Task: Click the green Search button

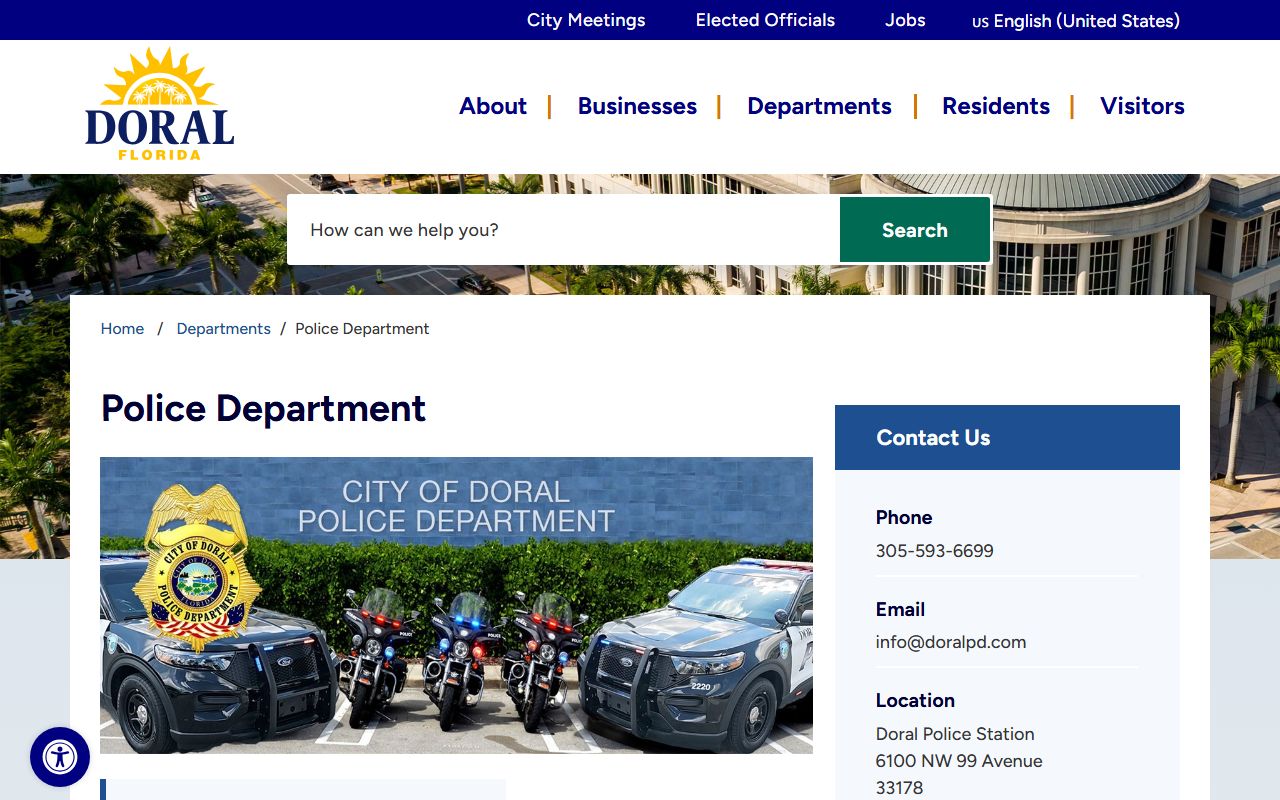Action: tap(915, 230)
